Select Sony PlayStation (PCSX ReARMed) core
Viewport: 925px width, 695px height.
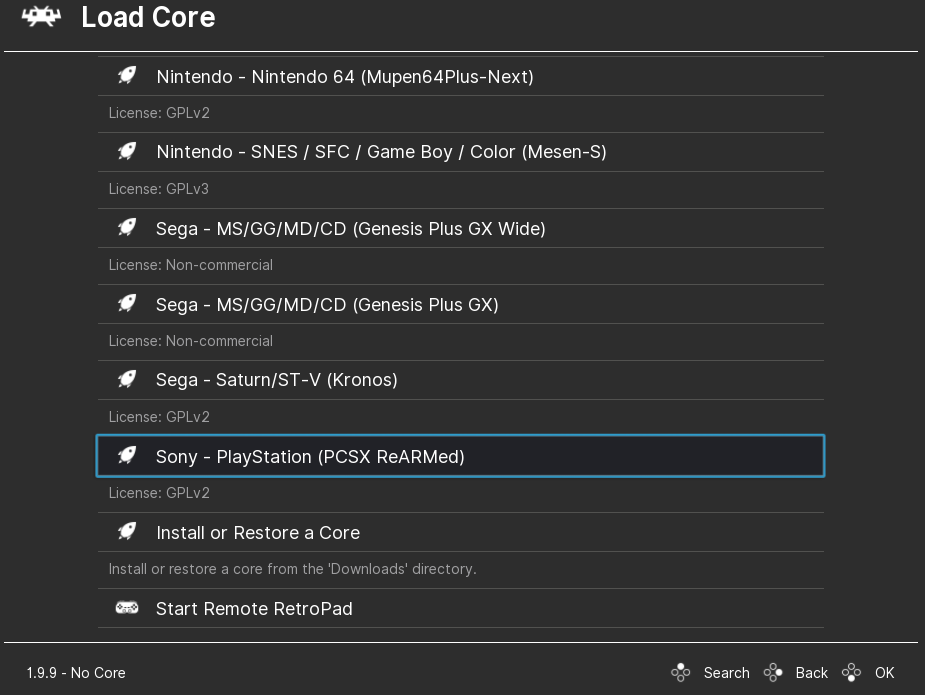310,456
